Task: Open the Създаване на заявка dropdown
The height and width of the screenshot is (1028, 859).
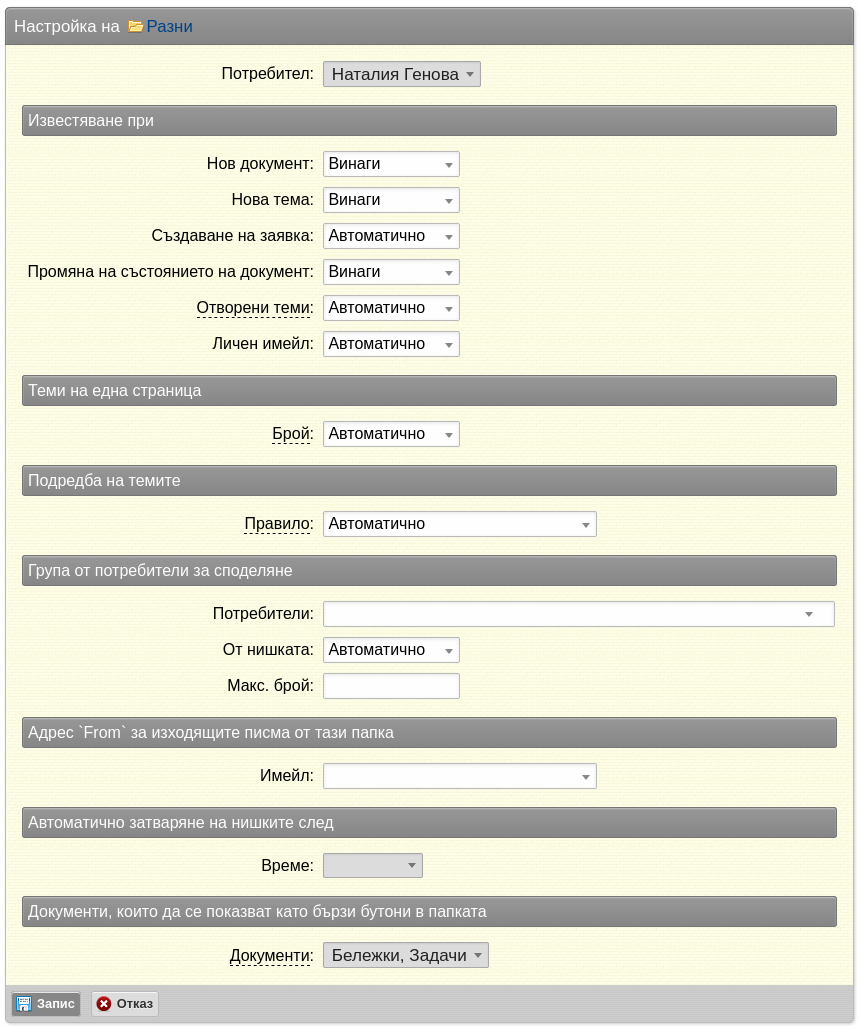Action: pos(391,236)
